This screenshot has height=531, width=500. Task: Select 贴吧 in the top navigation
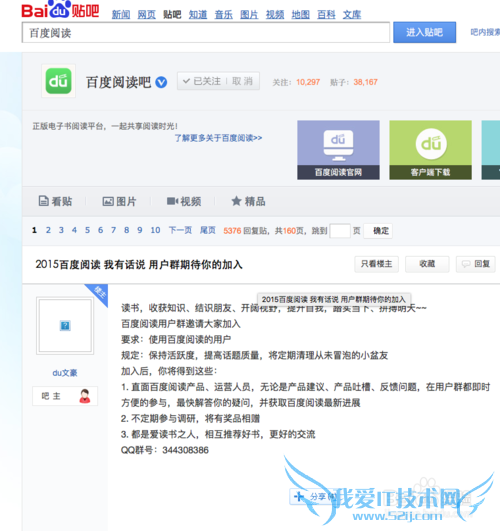[x=172, y=15]
